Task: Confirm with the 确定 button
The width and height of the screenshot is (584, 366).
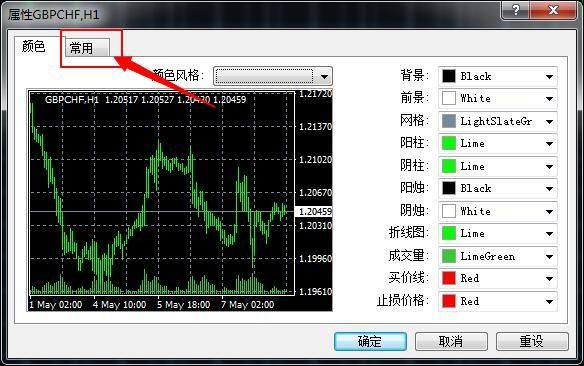Action: 370,341
